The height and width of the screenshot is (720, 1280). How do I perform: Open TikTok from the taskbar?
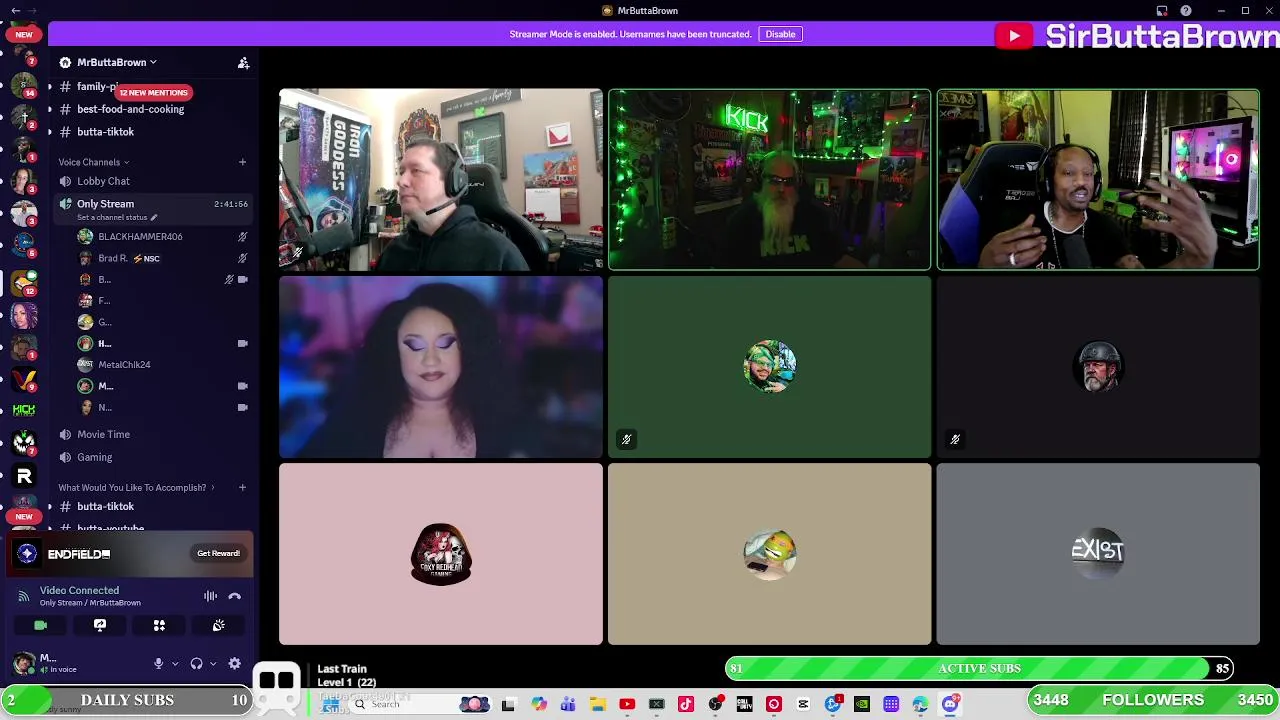point(686,705)
